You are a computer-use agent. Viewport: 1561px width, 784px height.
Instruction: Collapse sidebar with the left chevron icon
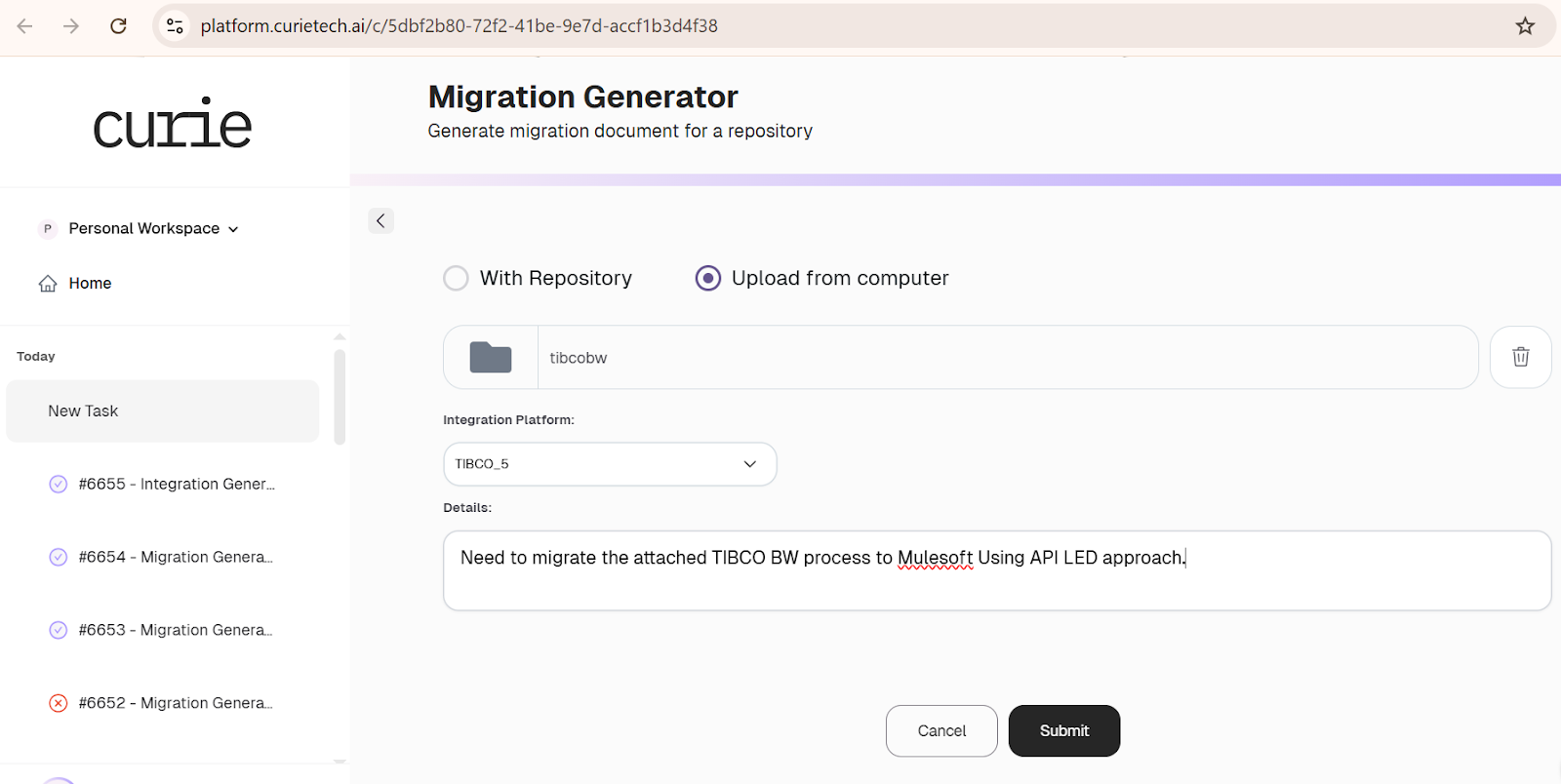(x=380, y=220)
